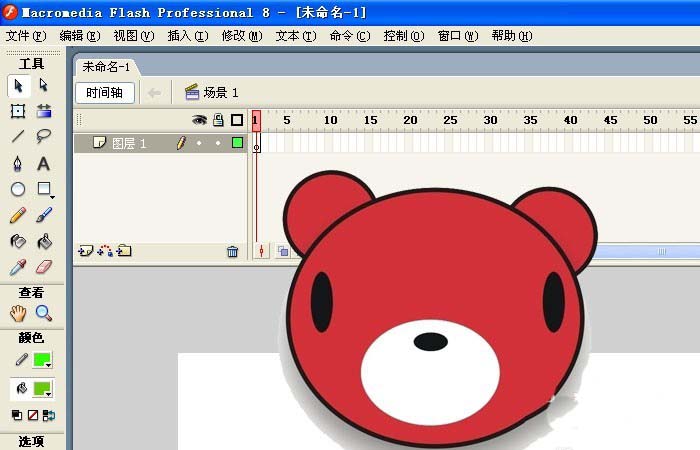Toggle lock dot of 图层 1
Screen dimensions: 700x450
218,143
